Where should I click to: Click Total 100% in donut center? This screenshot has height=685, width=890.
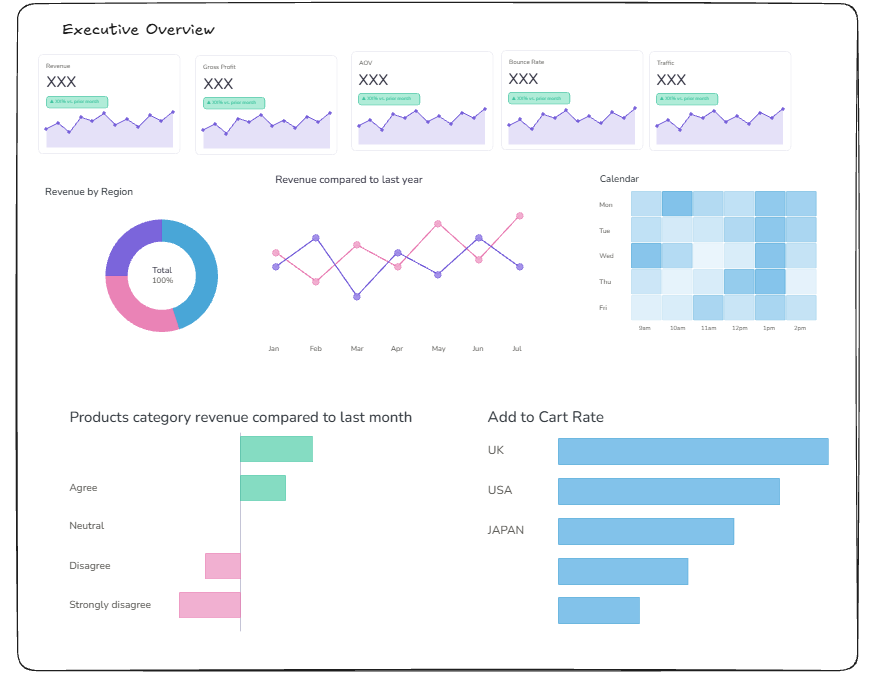click(x=162, y=275)
